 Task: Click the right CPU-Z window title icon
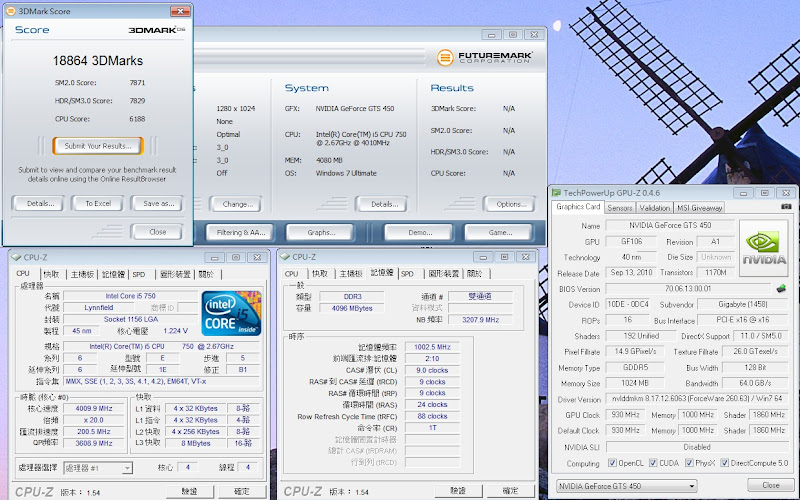click(x=285, y=257)
